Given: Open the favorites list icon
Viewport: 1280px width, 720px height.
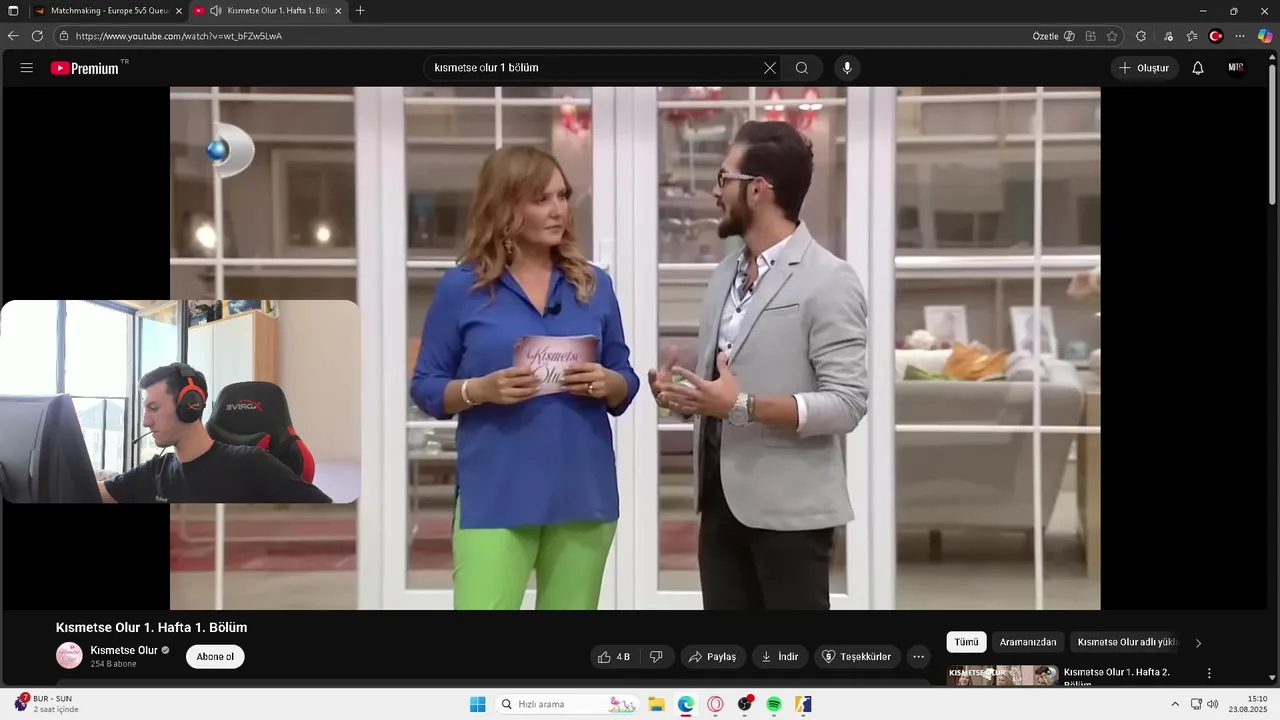Looking at the screenshot, I should point(1192,36).
